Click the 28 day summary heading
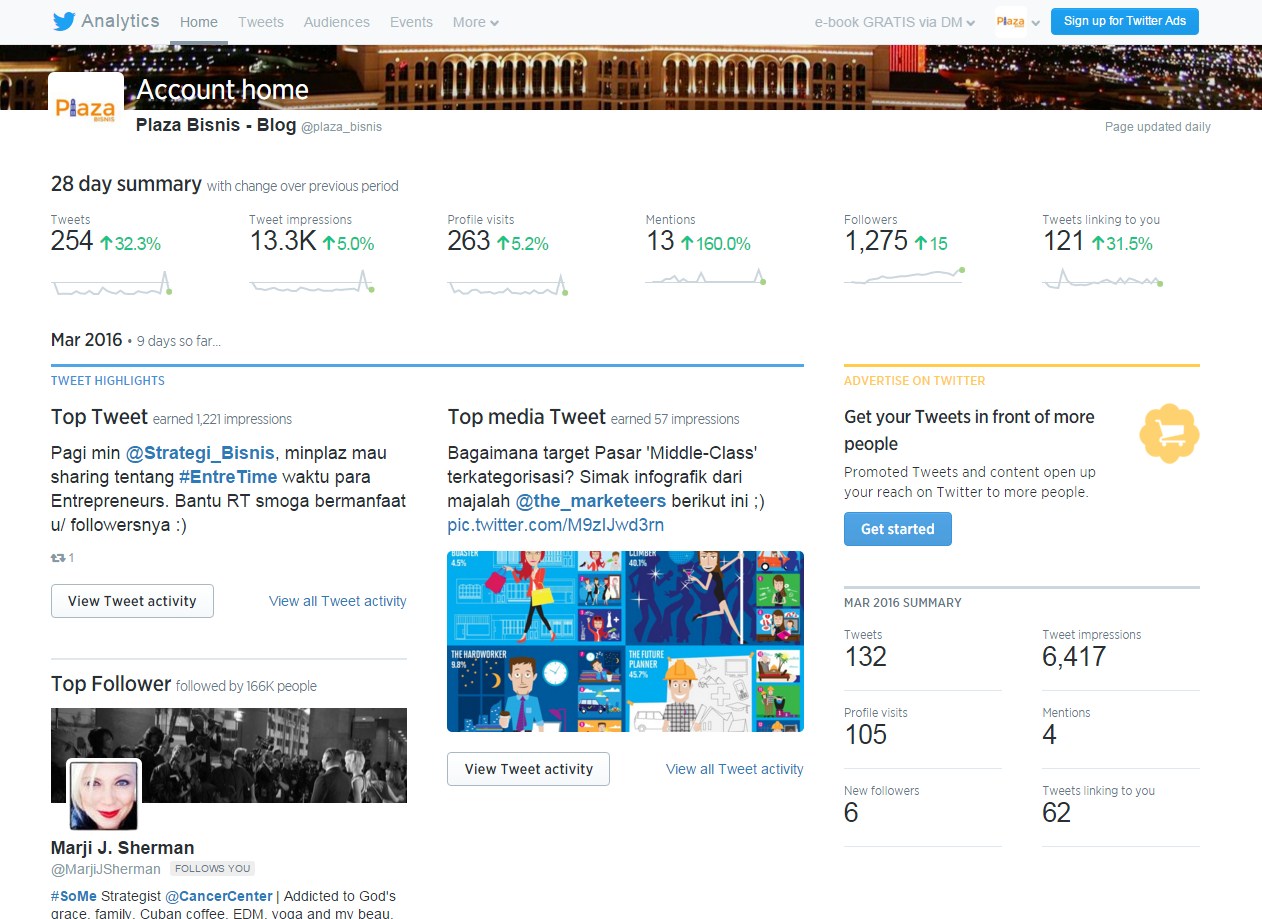1262x919 pixels. point(126,184)
